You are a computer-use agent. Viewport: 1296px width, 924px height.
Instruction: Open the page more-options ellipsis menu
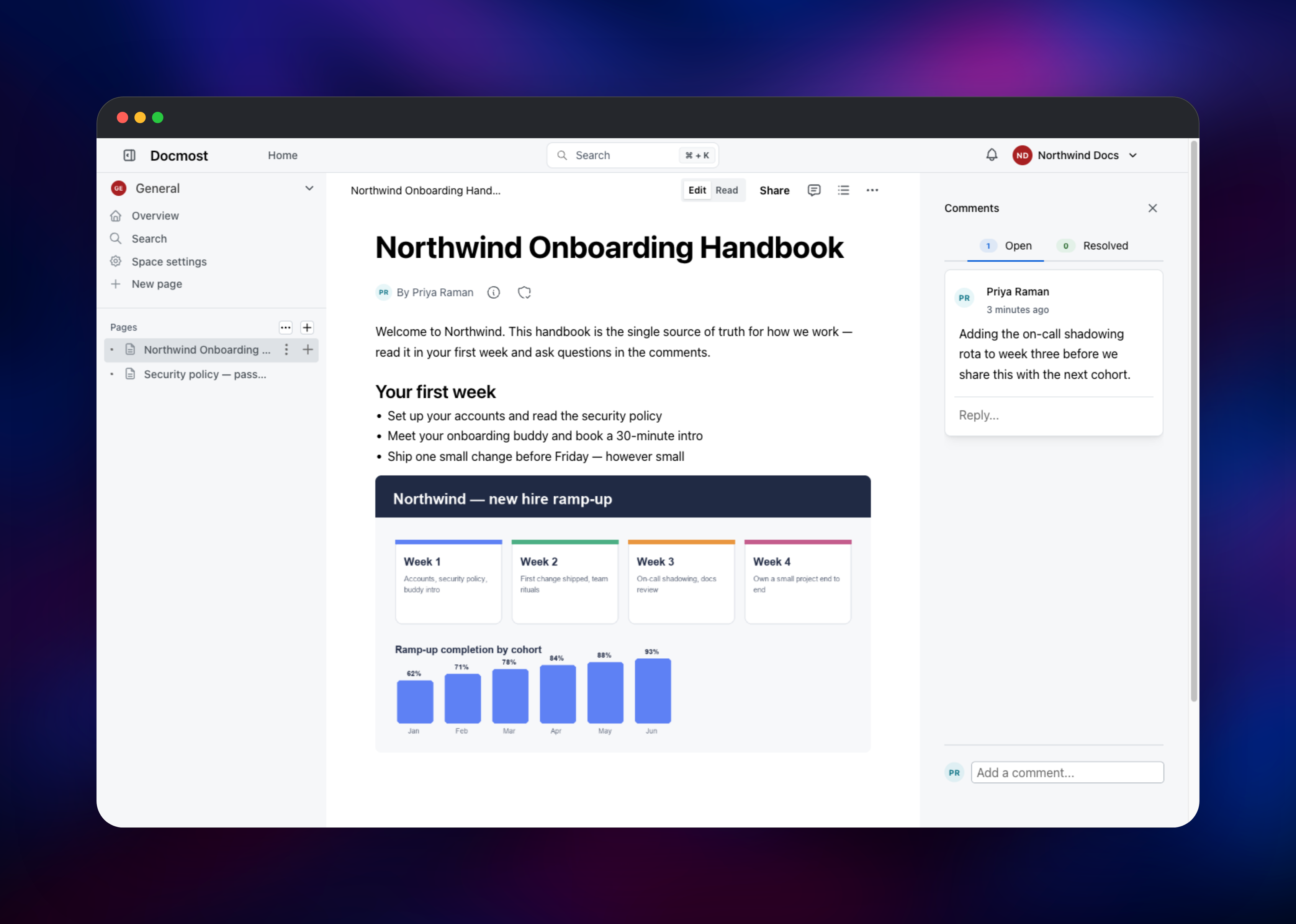pos(872,190)
